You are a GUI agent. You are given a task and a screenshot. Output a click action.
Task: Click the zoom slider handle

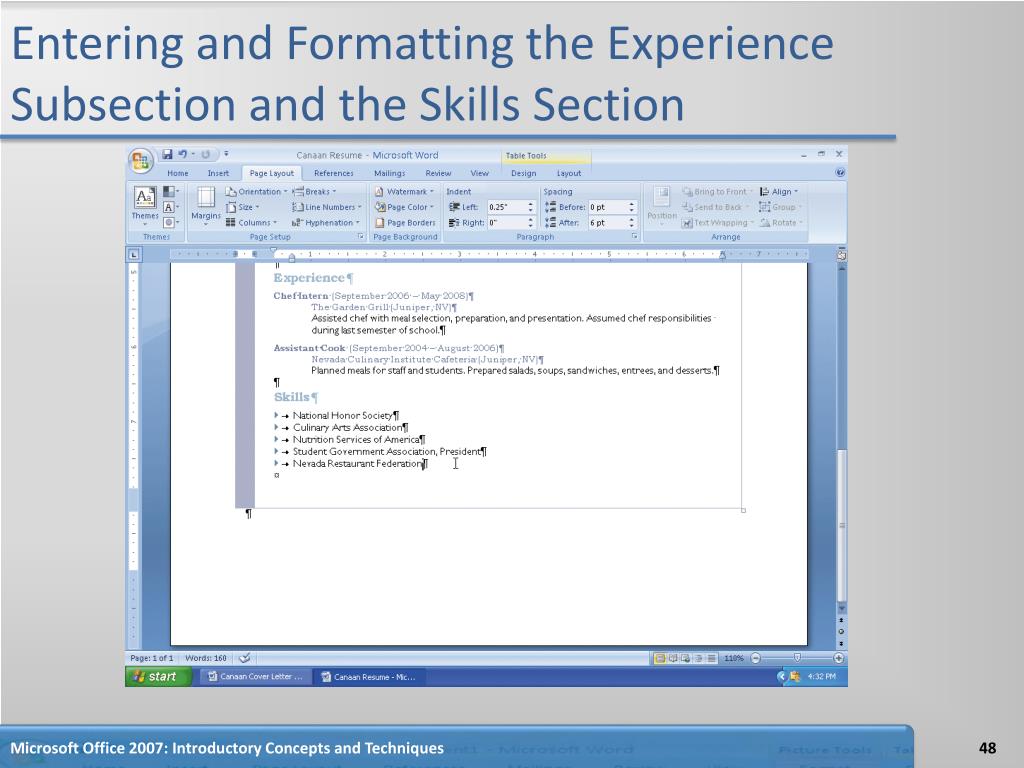797,658
